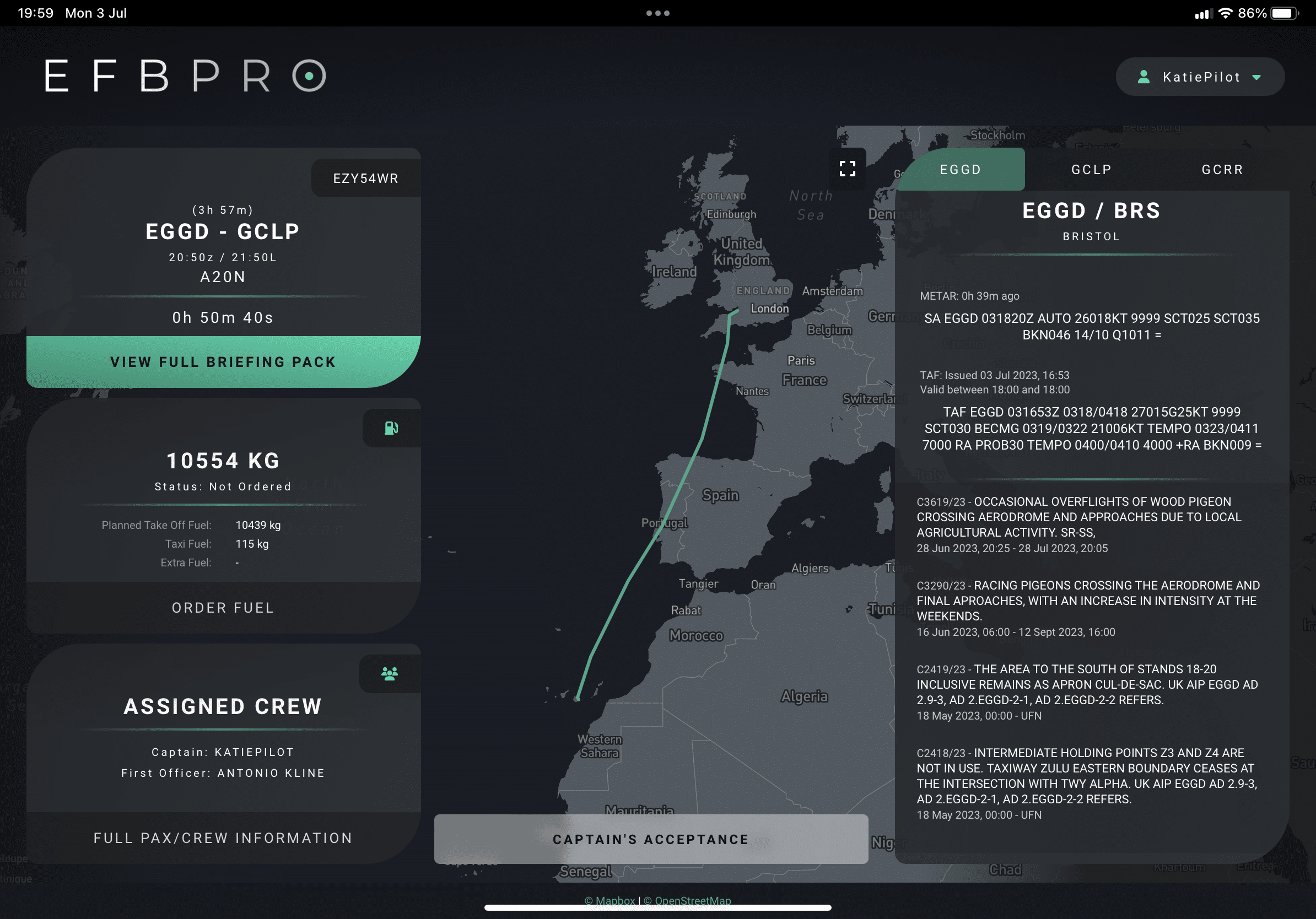Click the EZY54WR flight number badge
1316x919 pixels.
pyautogui.click(x=366, y=178)
